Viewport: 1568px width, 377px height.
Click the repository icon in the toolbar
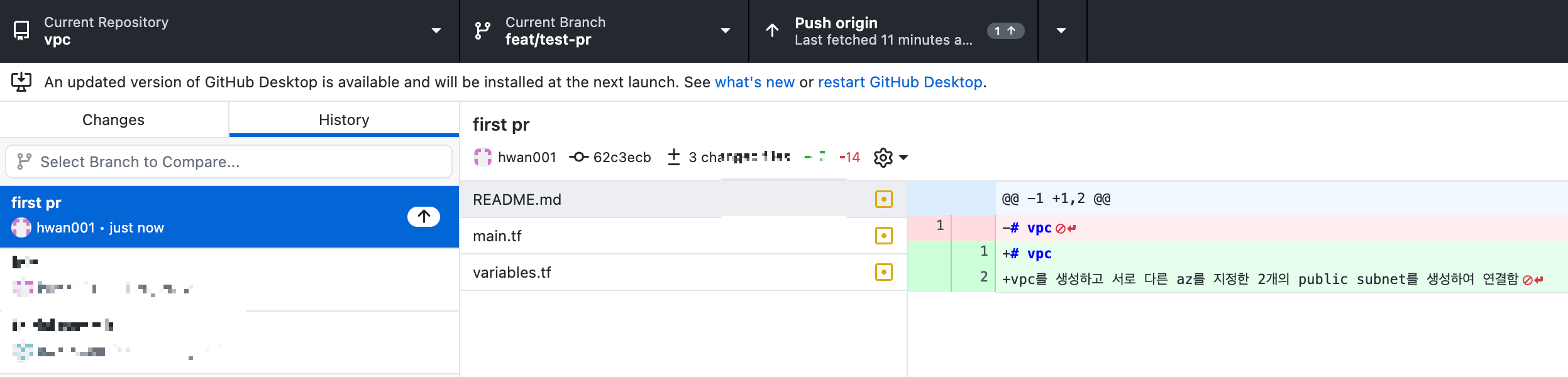(x=21, y=31)
